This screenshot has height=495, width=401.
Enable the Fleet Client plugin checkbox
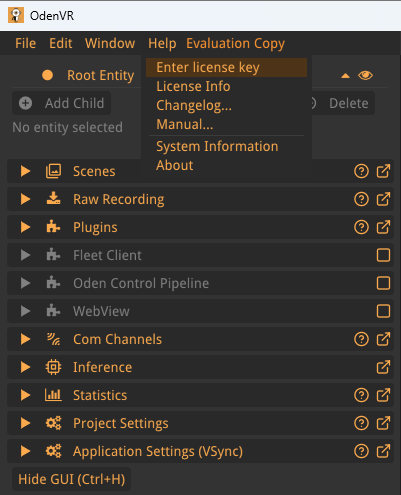(x=383, y=255)
